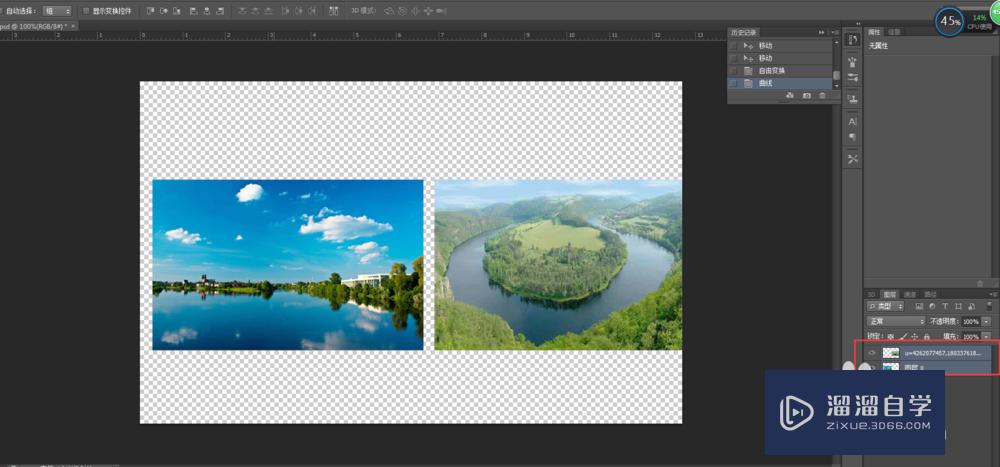
Task: Create new document from current history state
Action: point(789,95)
